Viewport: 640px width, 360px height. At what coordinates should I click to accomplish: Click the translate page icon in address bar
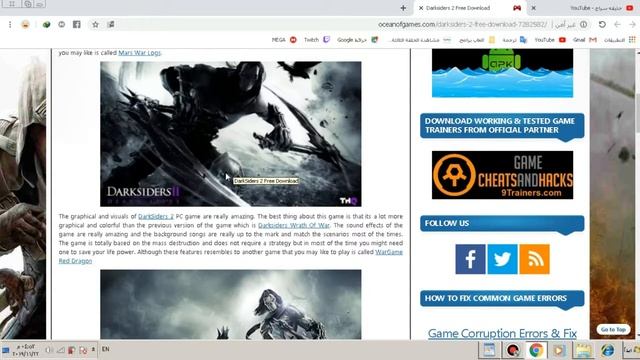(x=111, y=24)
